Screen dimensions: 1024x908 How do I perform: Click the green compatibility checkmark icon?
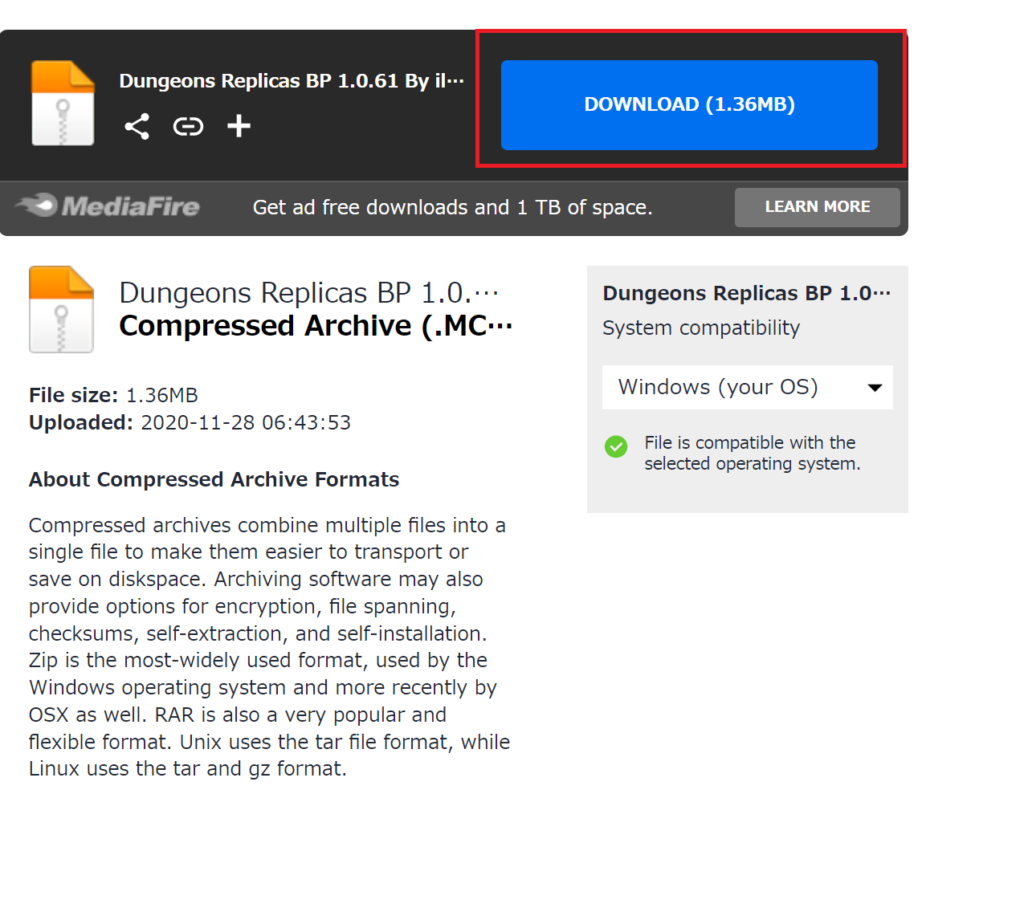pyautogui.click(x=616, y=447)
